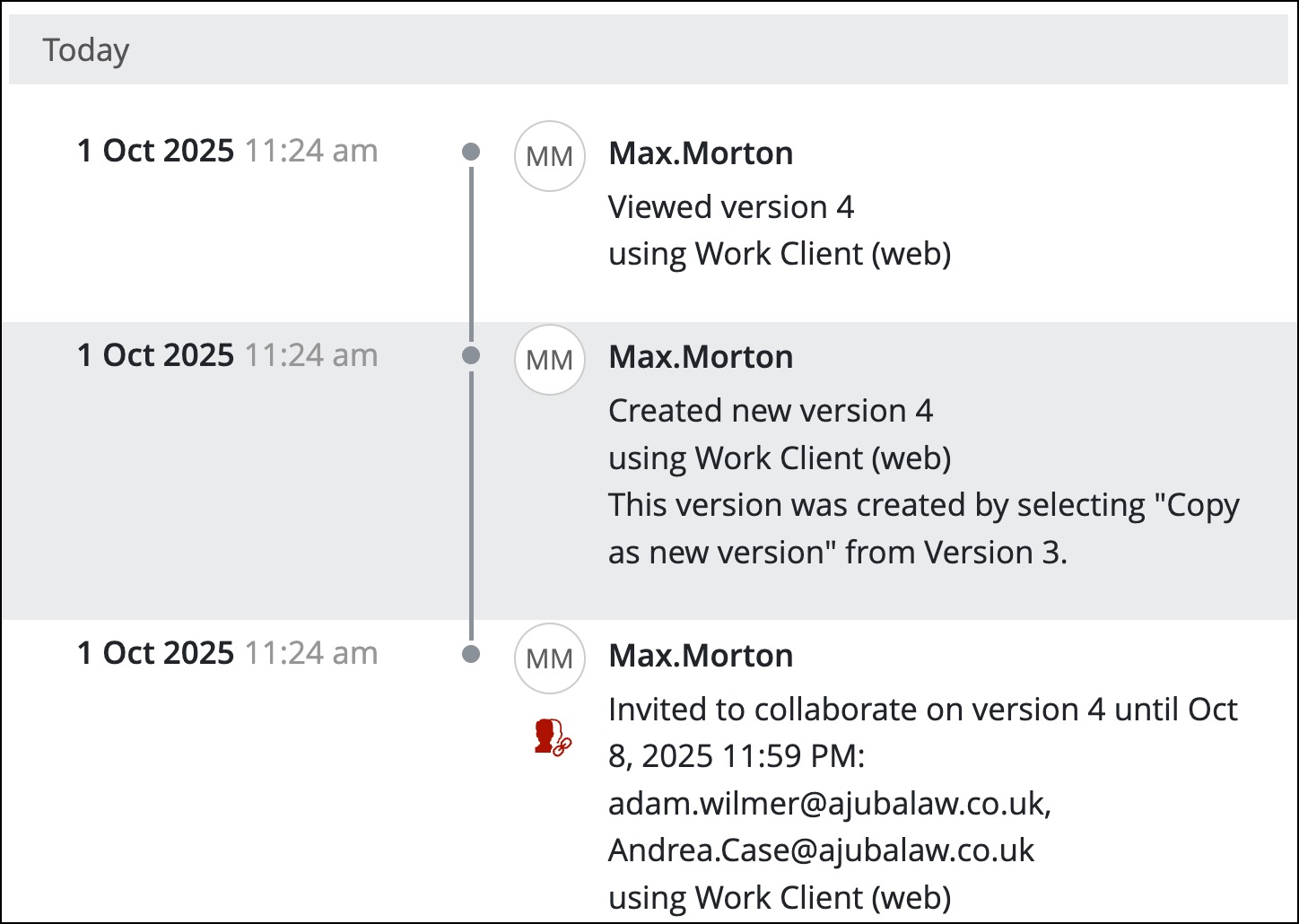Select the timeline dot for the Viewed version entry
This screenshot has height=924, width=1299.
pyautogui.click(x=471, y=152)
